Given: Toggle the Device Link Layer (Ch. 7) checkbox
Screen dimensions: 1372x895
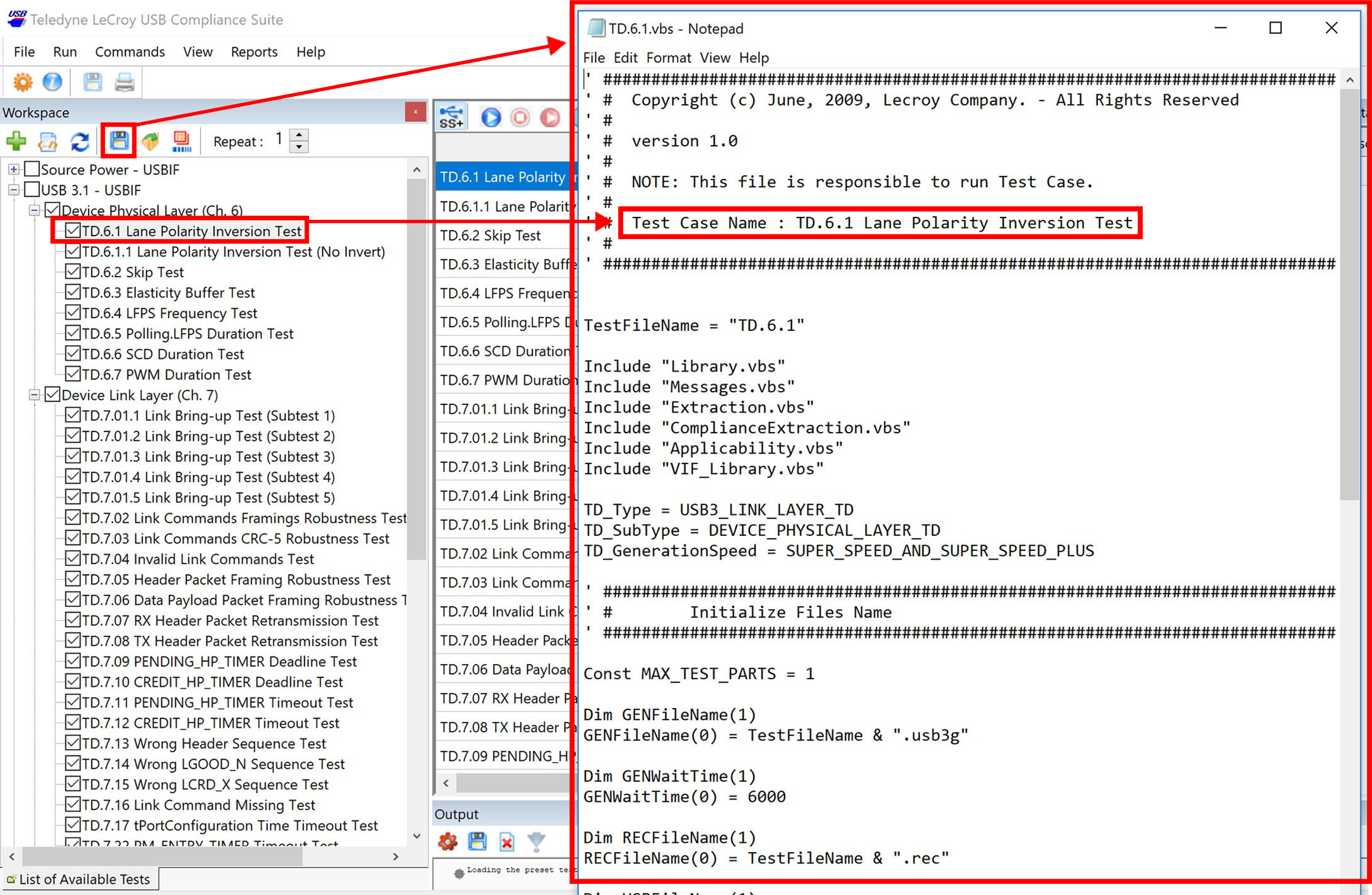Looking at the screenshot, I should pyautogui.click(x=53, y=394).
